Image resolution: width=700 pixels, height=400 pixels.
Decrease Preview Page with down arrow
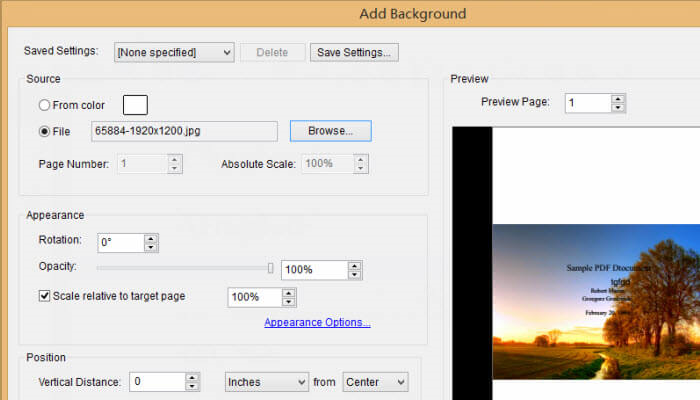point(618,108)
